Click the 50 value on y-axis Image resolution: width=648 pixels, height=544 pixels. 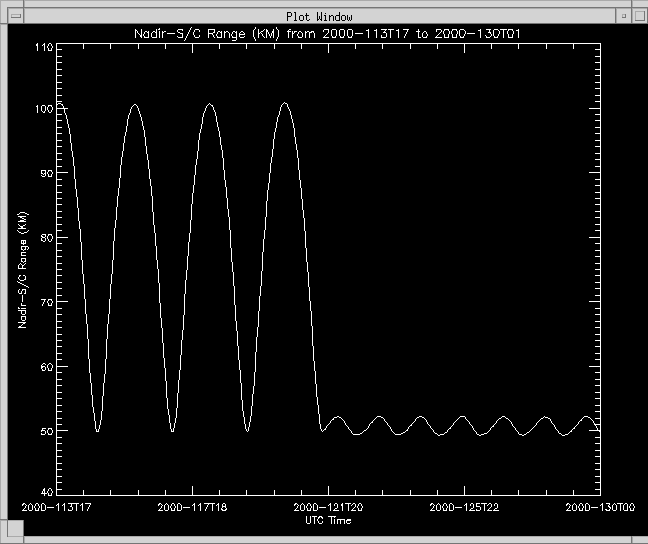click(44, 431)
